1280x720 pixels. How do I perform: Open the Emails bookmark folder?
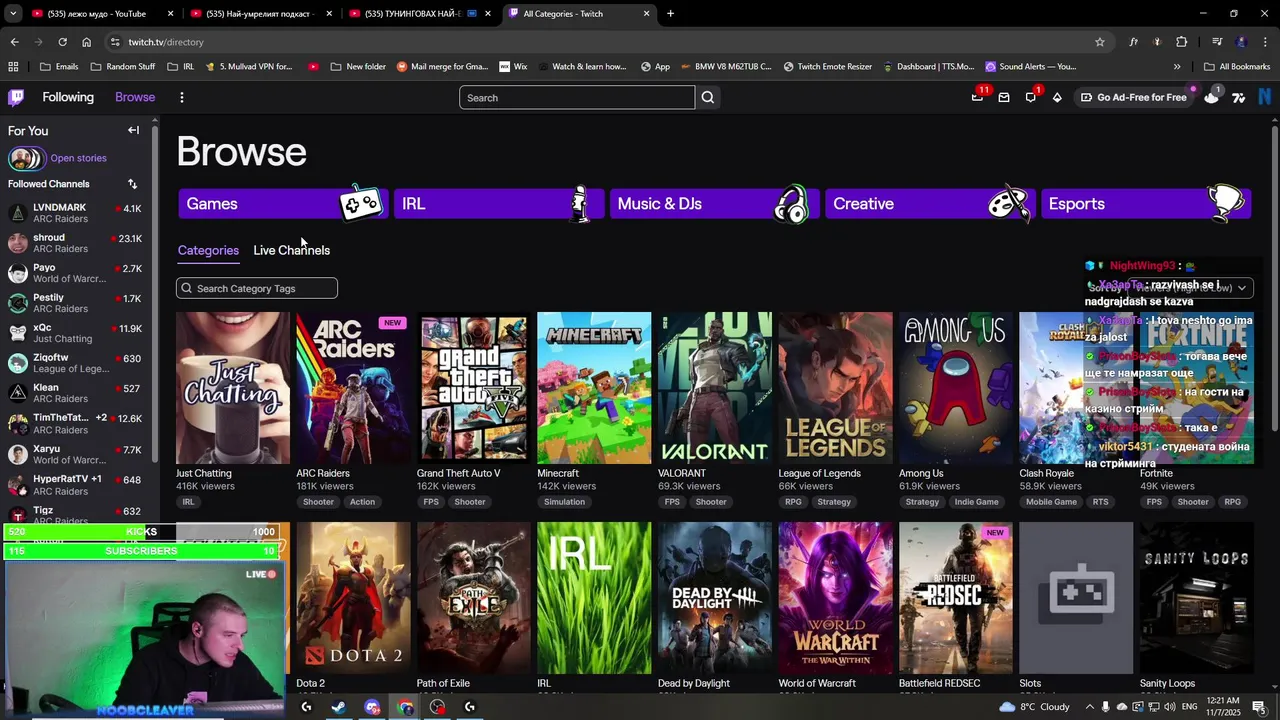point(59,67)
